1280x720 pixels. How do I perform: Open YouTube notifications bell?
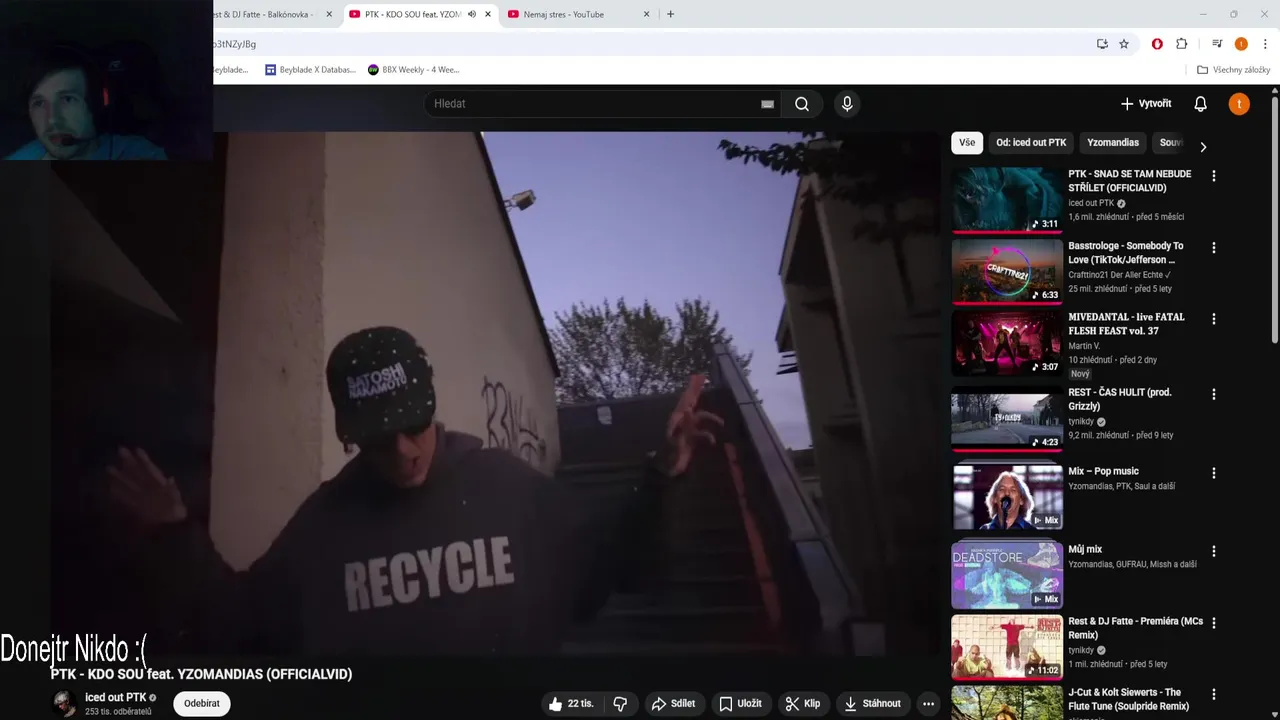[1200, 104]
